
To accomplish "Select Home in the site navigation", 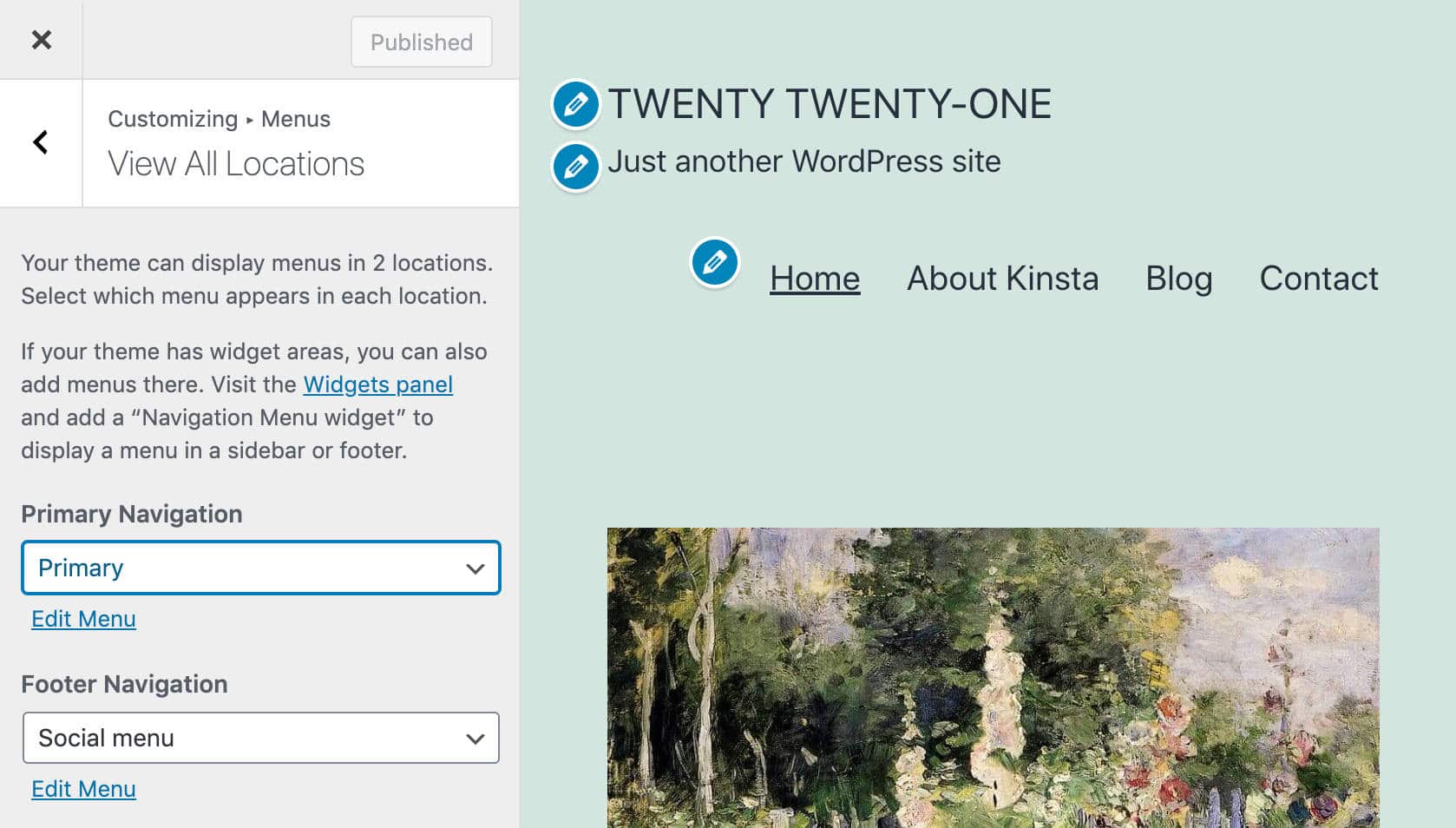I will [x=814, y=279].
